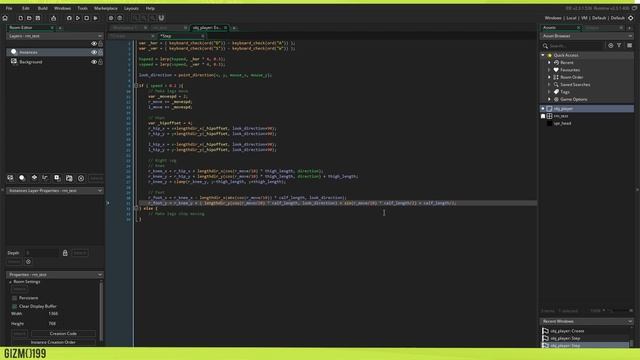This screenshot has width=640, height=360.
Task: Select the *Step event tab
Action: click(x=182, y=36)
